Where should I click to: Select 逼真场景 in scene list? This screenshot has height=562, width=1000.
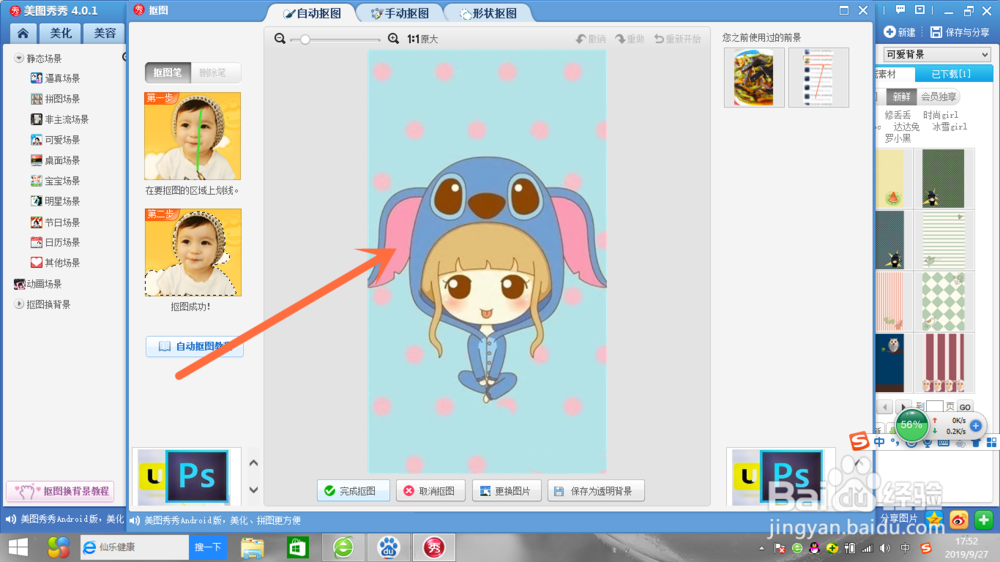(x=55, y=78)
